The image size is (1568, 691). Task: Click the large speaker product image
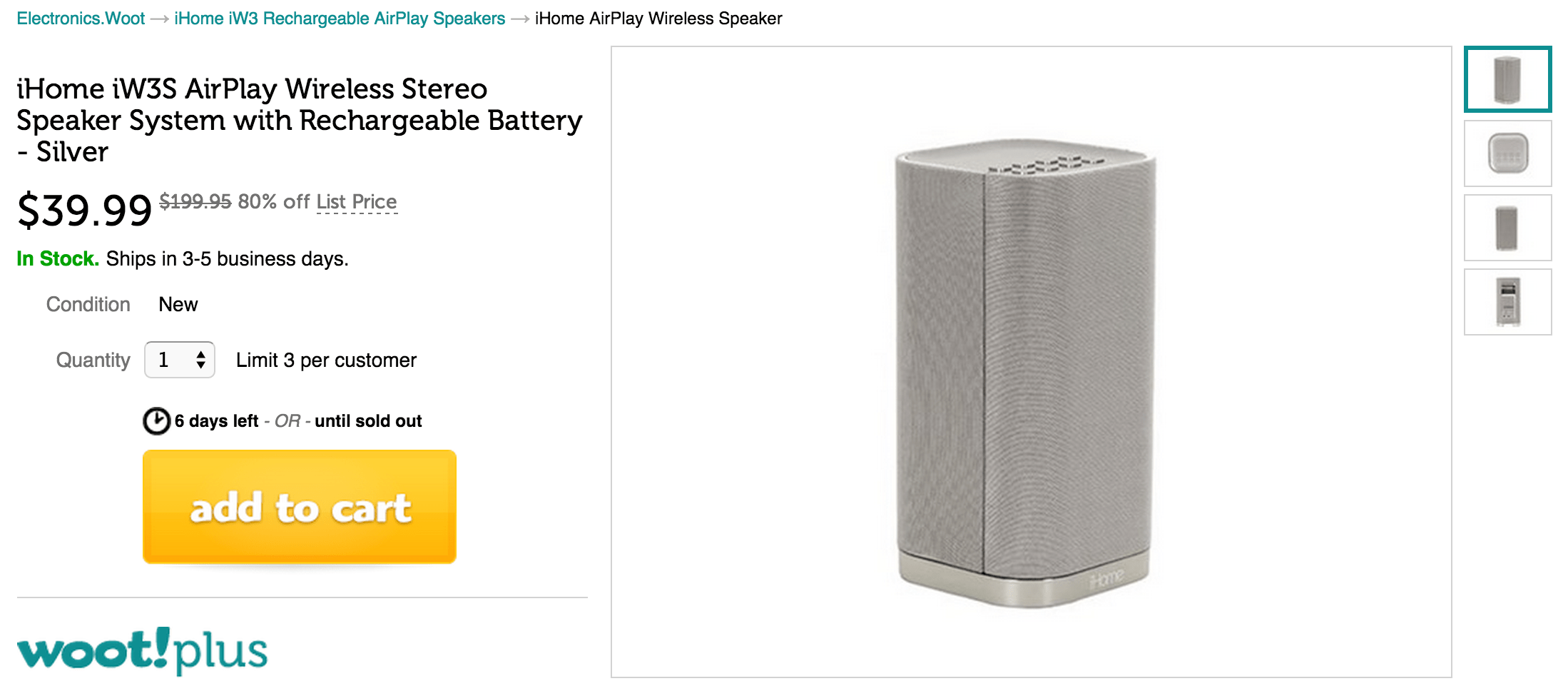pos(1024,371)
